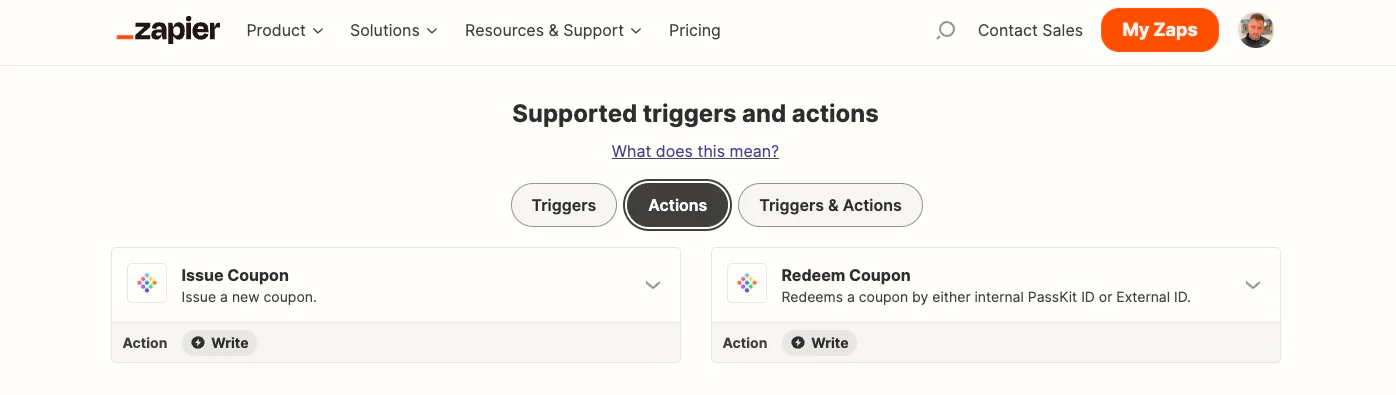Click the Issue Coupon title
The height and width of the screenshot is (395, 1396).
point(235,275)
